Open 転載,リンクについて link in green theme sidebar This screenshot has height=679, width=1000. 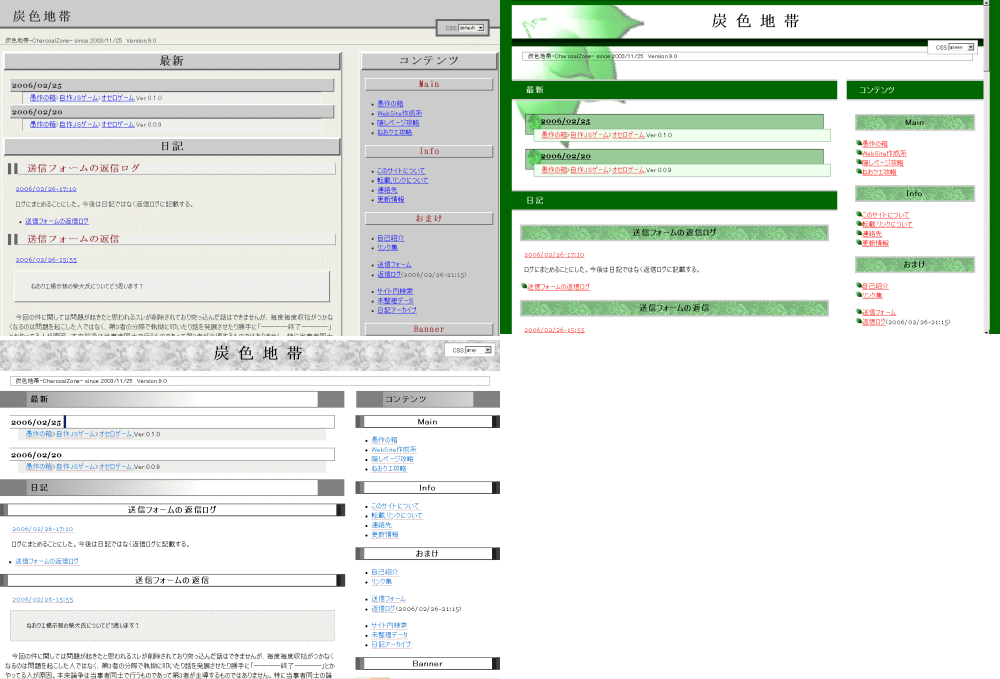[887, 224]
